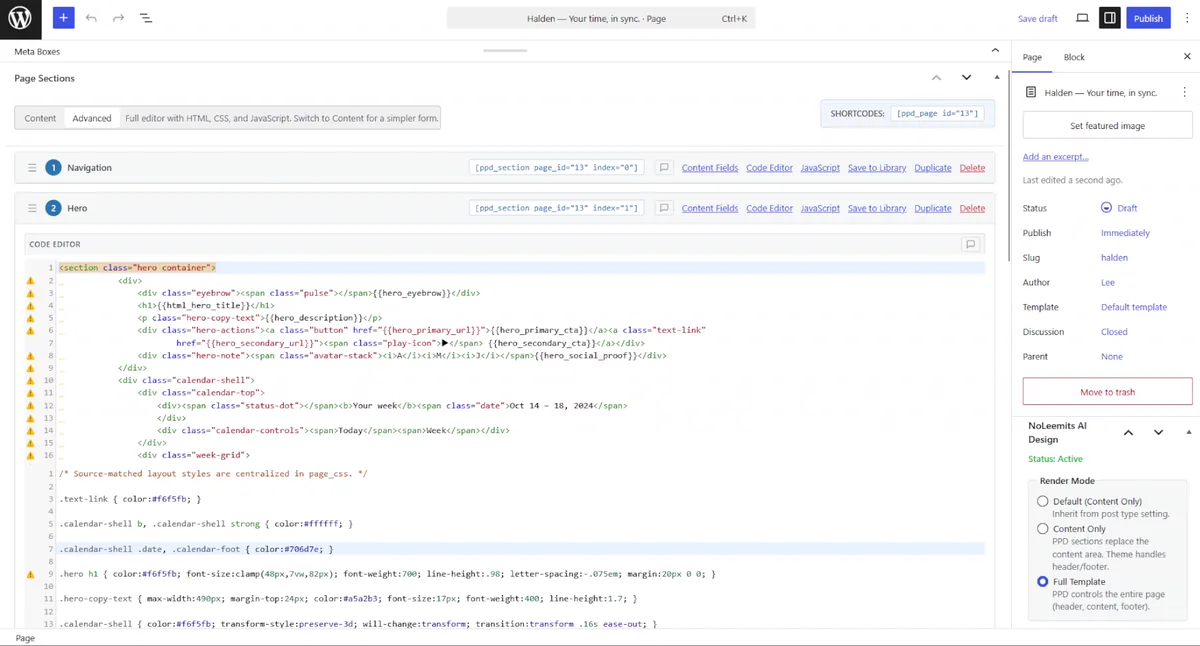
Task: Switch to the Page tab
Action: point(1032,57)
